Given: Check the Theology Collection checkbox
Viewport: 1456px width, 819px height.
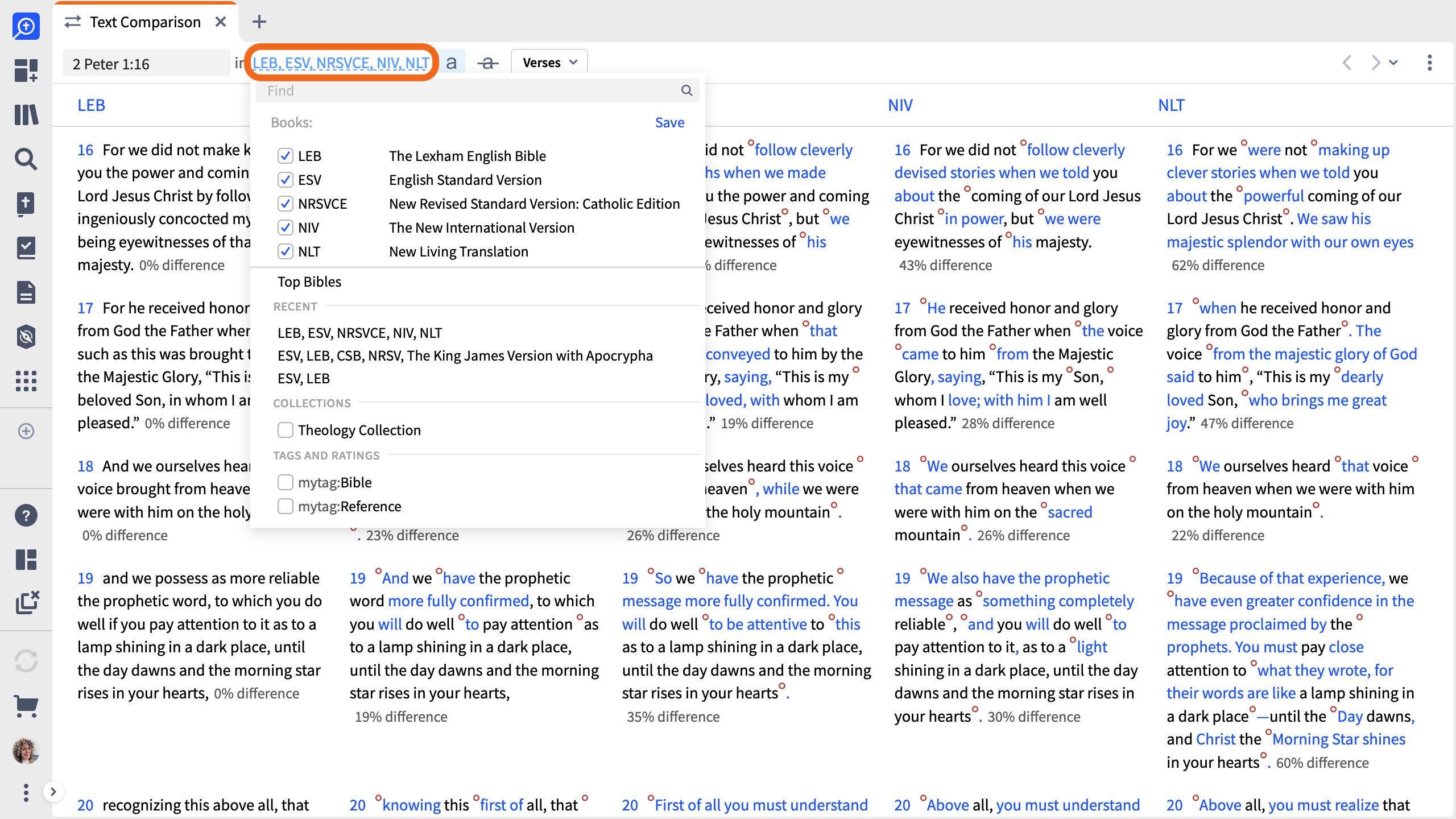Looking at the screenshot, I should click(286, 430).
